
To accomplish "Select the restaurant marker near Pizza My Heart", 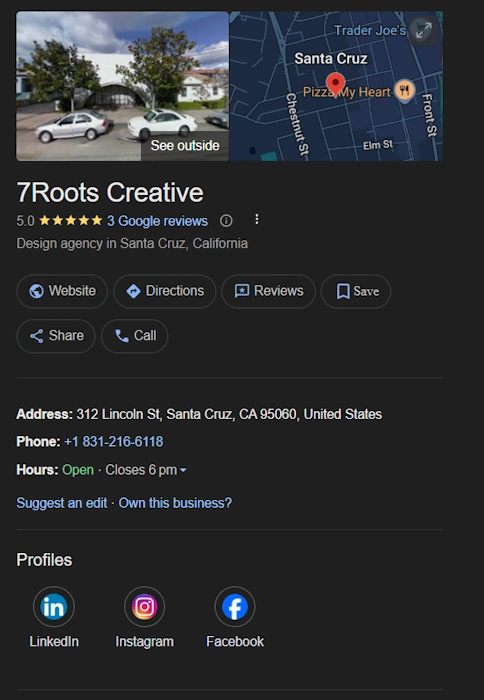I will click(405, 91).
